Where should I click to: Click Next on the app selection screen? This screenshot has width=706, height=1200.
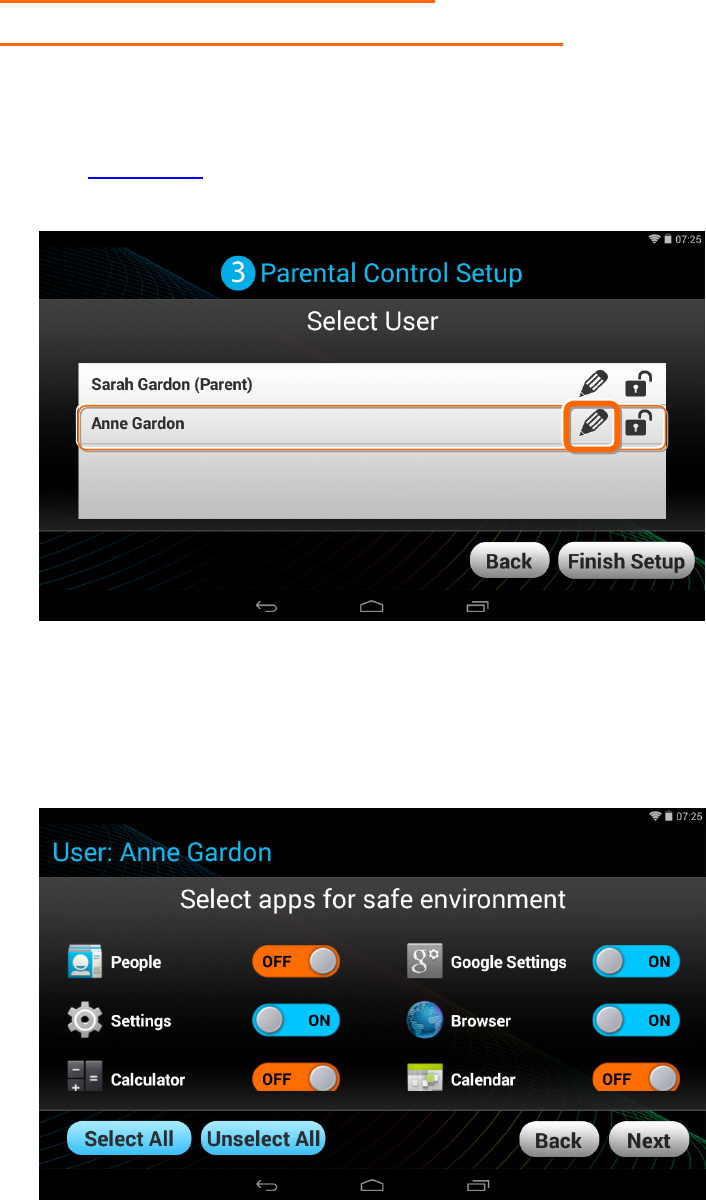(648, 1140)
